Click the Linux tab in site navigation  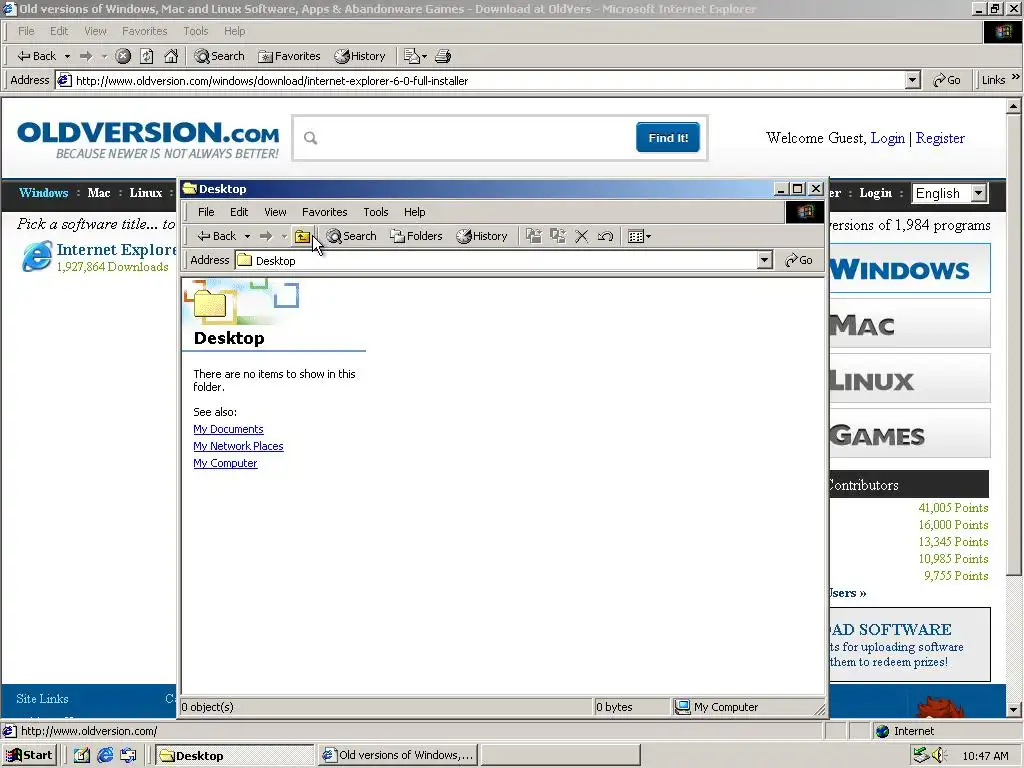tap(146, 193)
